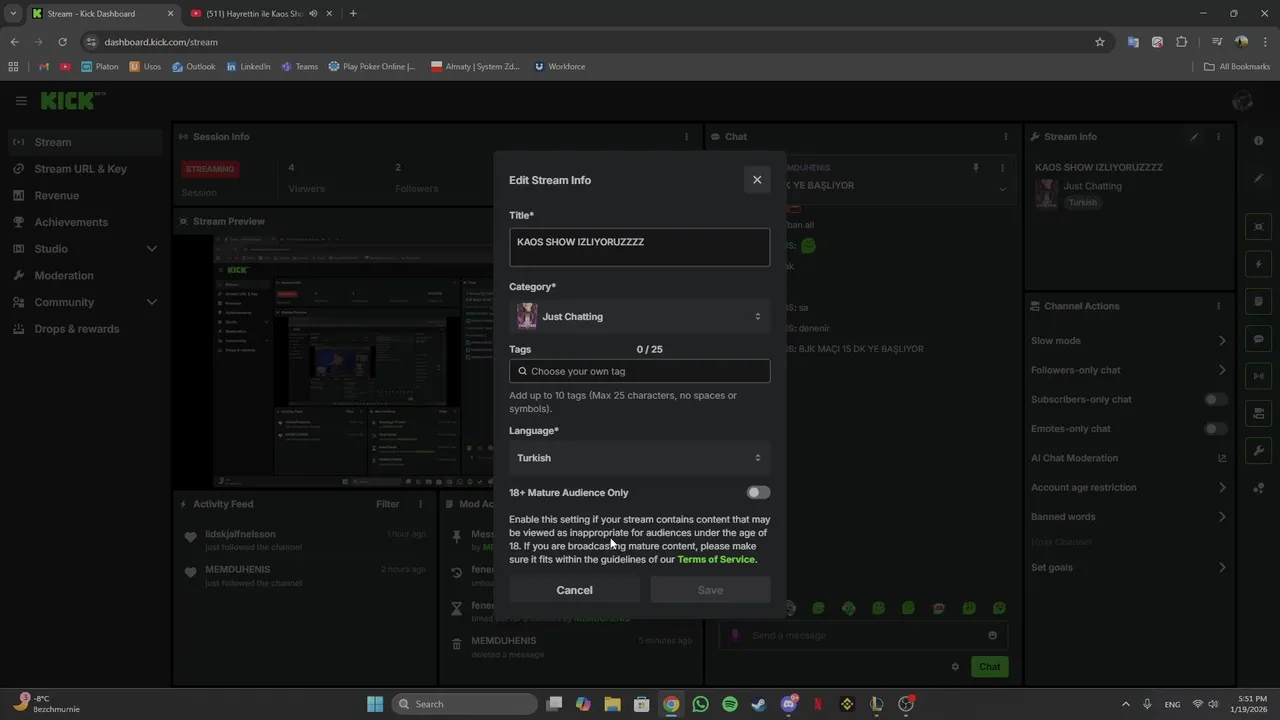
Task: Open Discord from the taskbar
Action: (x=789, y=704)
